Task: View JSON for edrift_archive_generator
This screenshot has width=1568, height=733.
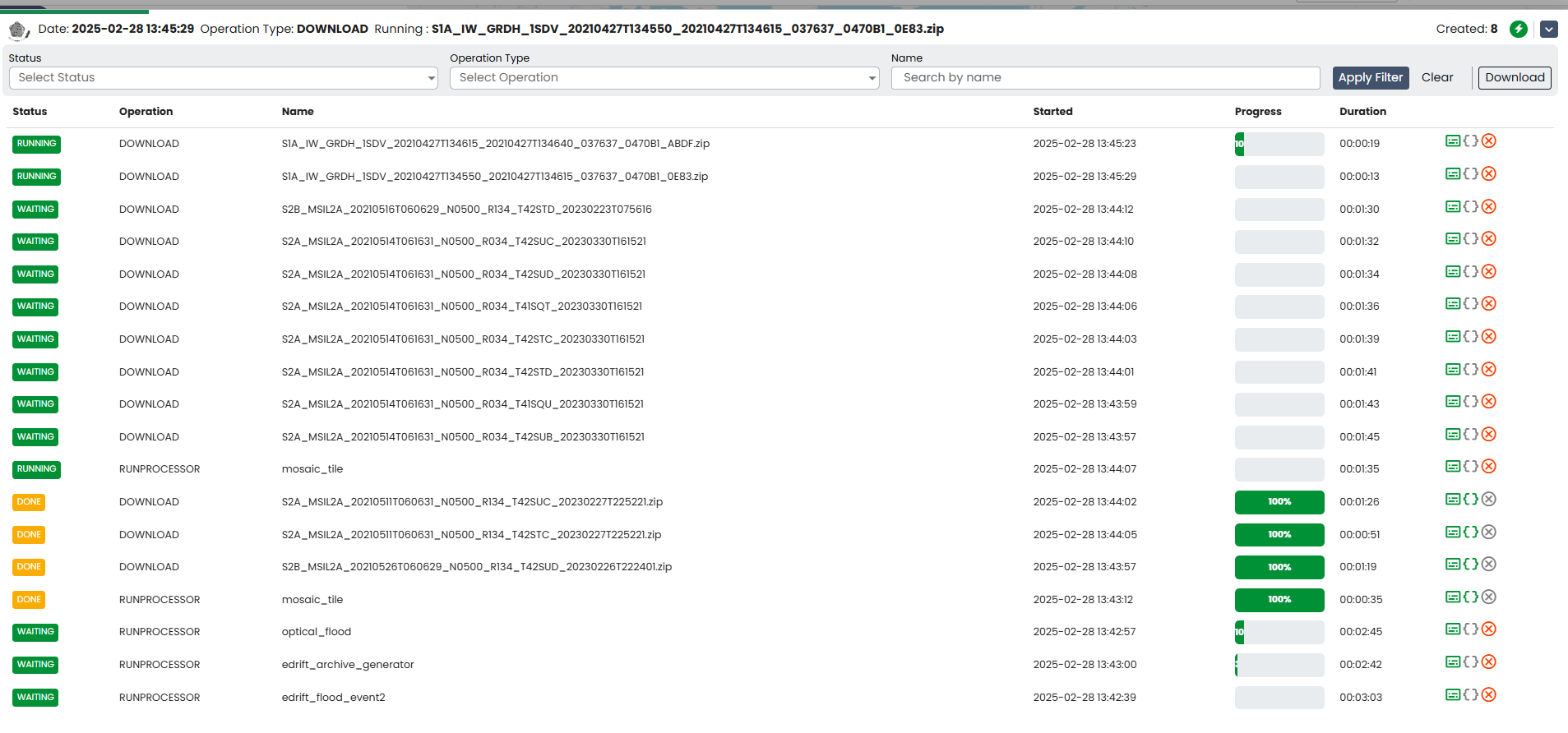Action: click(1471, 662)
